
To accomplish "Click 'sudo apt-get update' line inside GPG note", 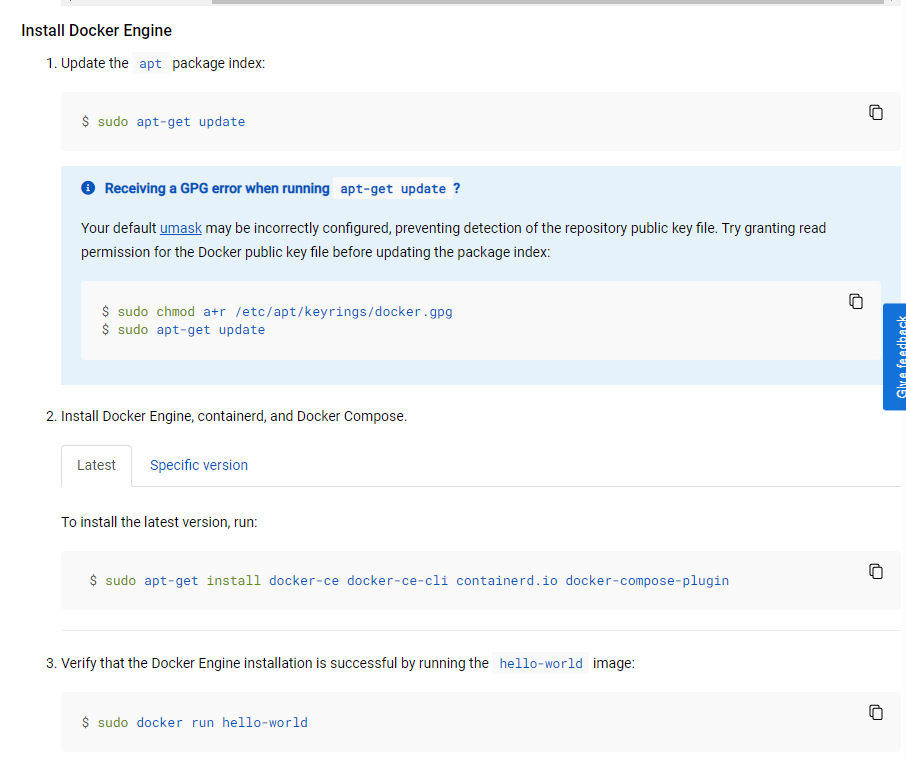I will coord(184,329).
